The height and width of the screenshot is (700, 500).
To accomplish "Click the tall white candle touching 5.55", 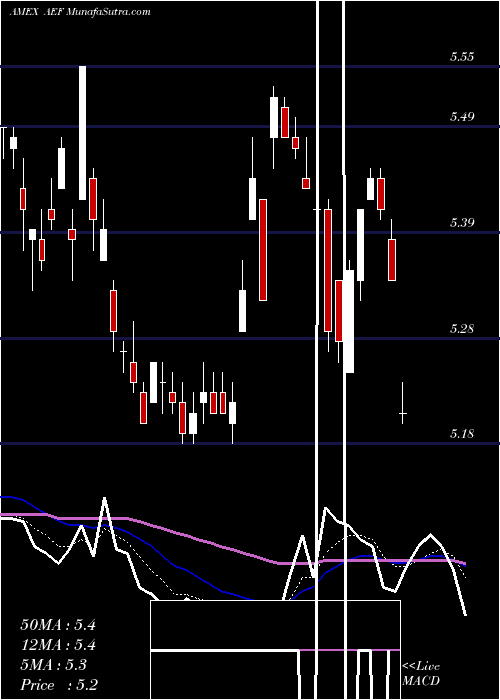I will pyautogui.click(x=83, y=133).
